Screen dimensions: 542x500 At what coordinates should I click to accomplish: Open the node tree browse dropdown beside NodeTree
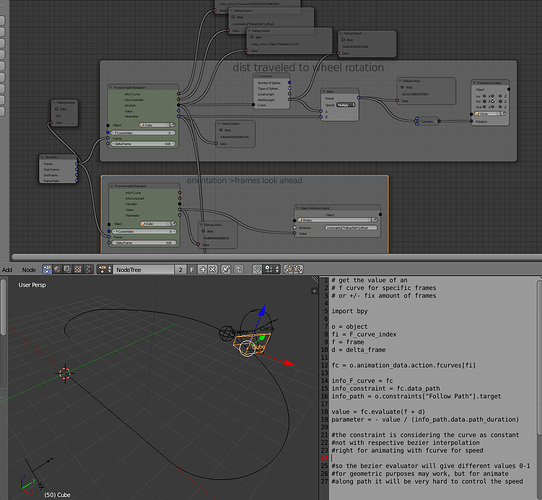click(x=105, y=269)
